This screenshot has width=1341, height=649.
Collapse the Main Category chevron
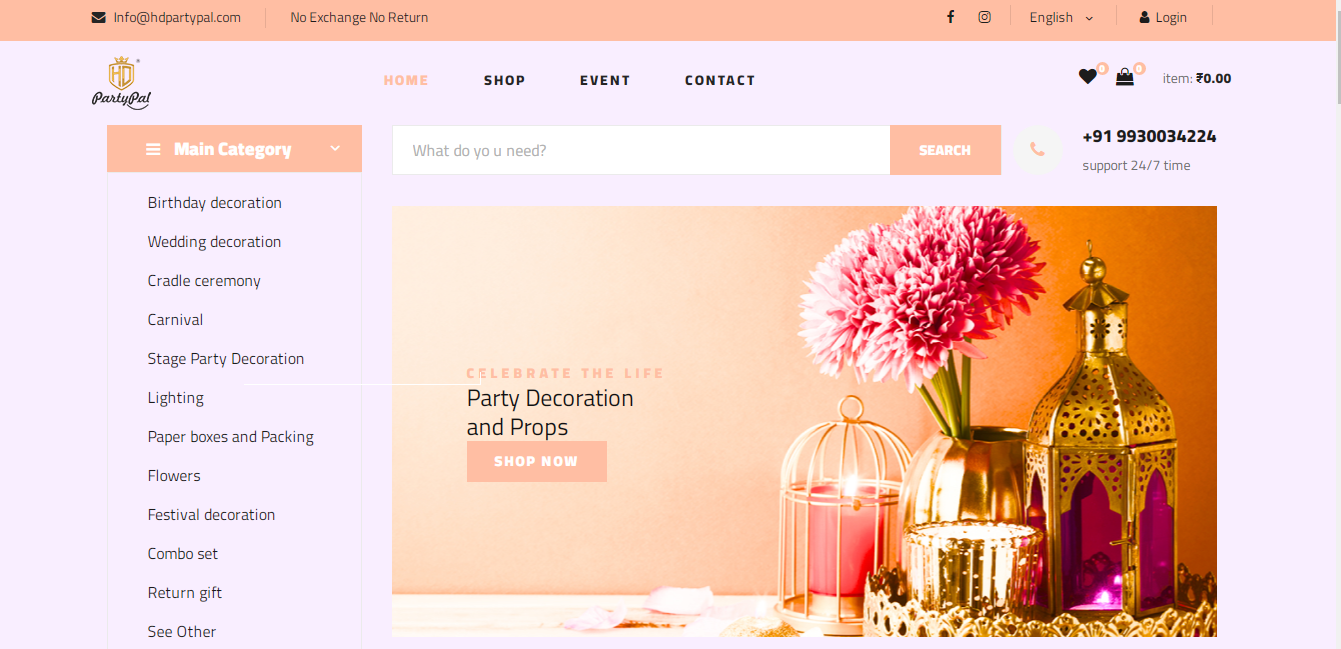point(335,148)
